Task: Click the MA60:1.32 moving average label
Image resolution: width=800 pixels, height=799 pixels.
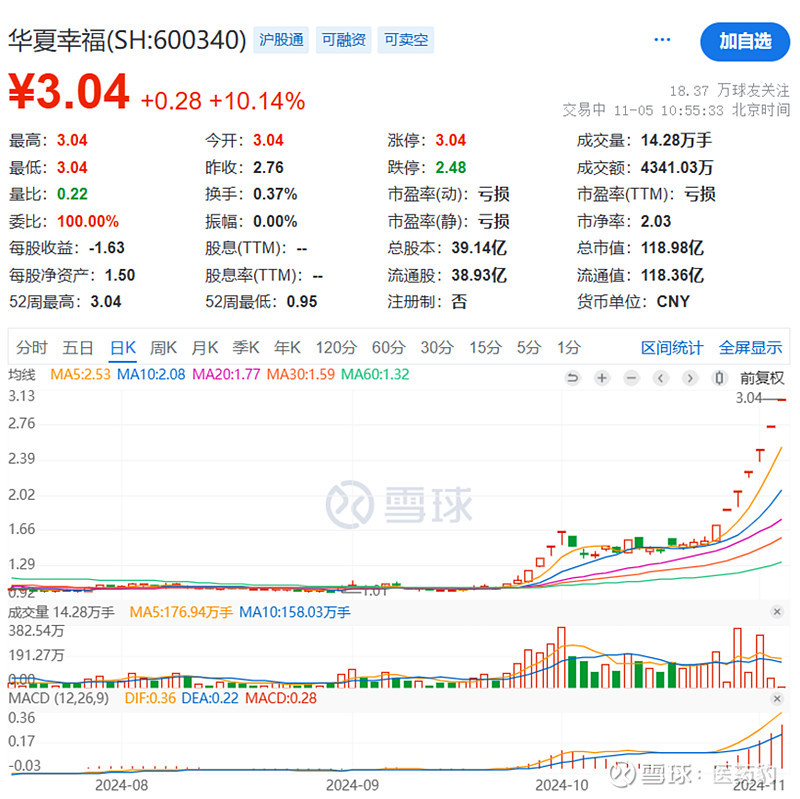Action: pyautogui.click(x=375, y=374)
